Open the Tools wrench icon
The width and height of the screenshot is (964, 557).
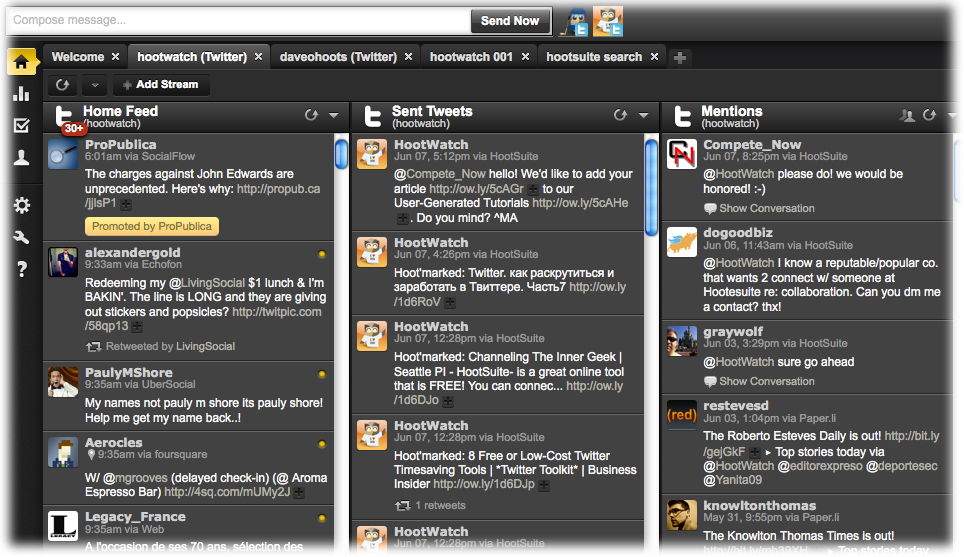[22, 237]
